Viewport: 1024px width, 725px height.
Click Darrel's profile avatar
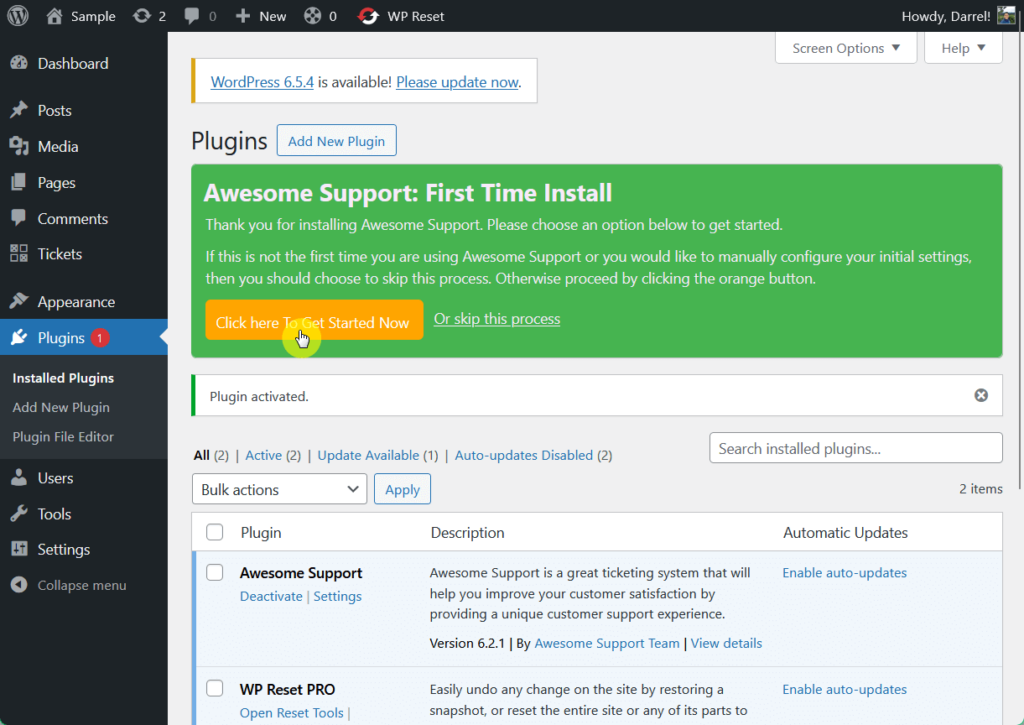(1006, 16)
